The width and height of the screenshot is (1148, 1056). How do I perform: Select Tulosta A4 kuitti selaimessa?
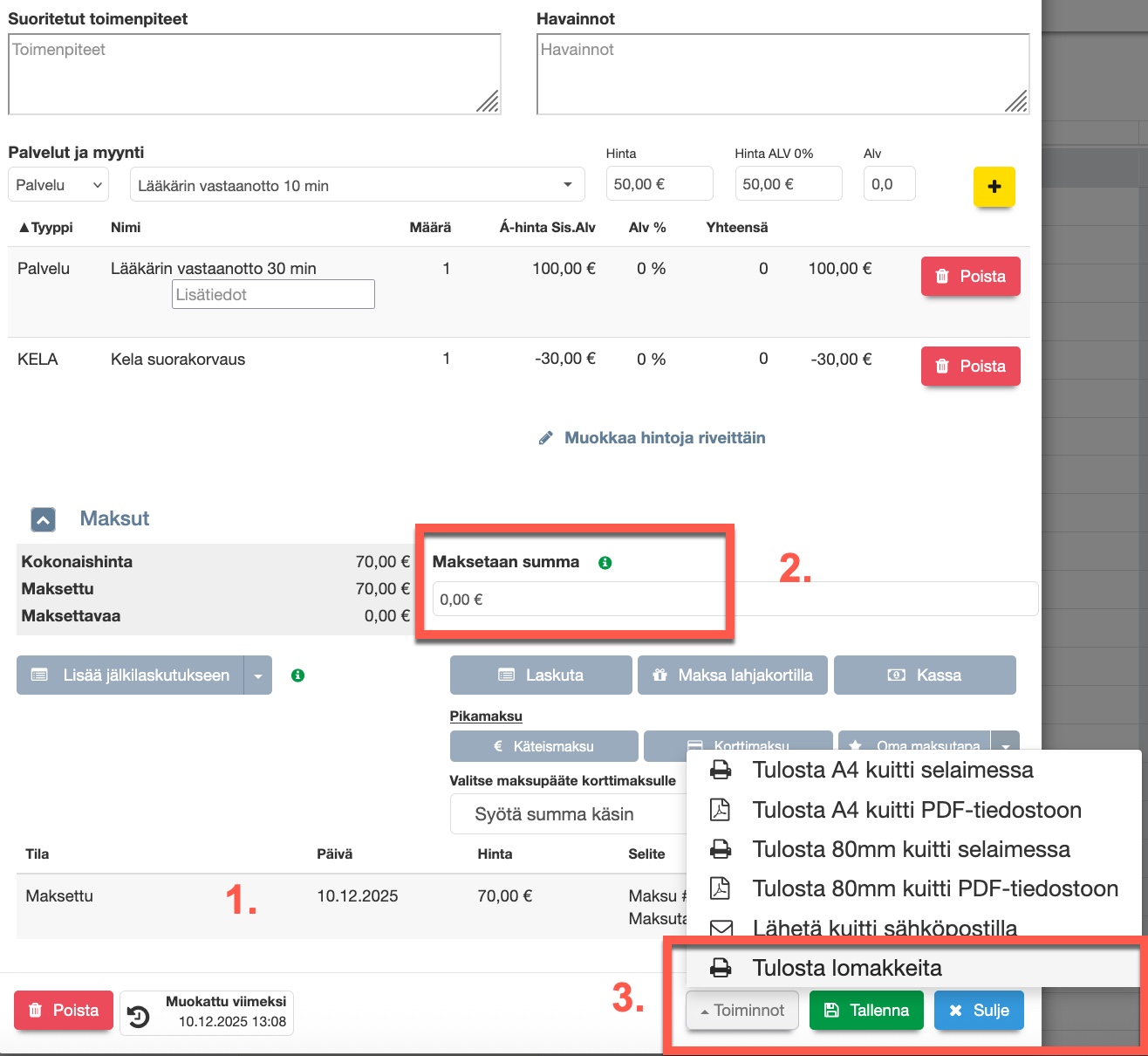pyautogui.click(x=892, y=770)
